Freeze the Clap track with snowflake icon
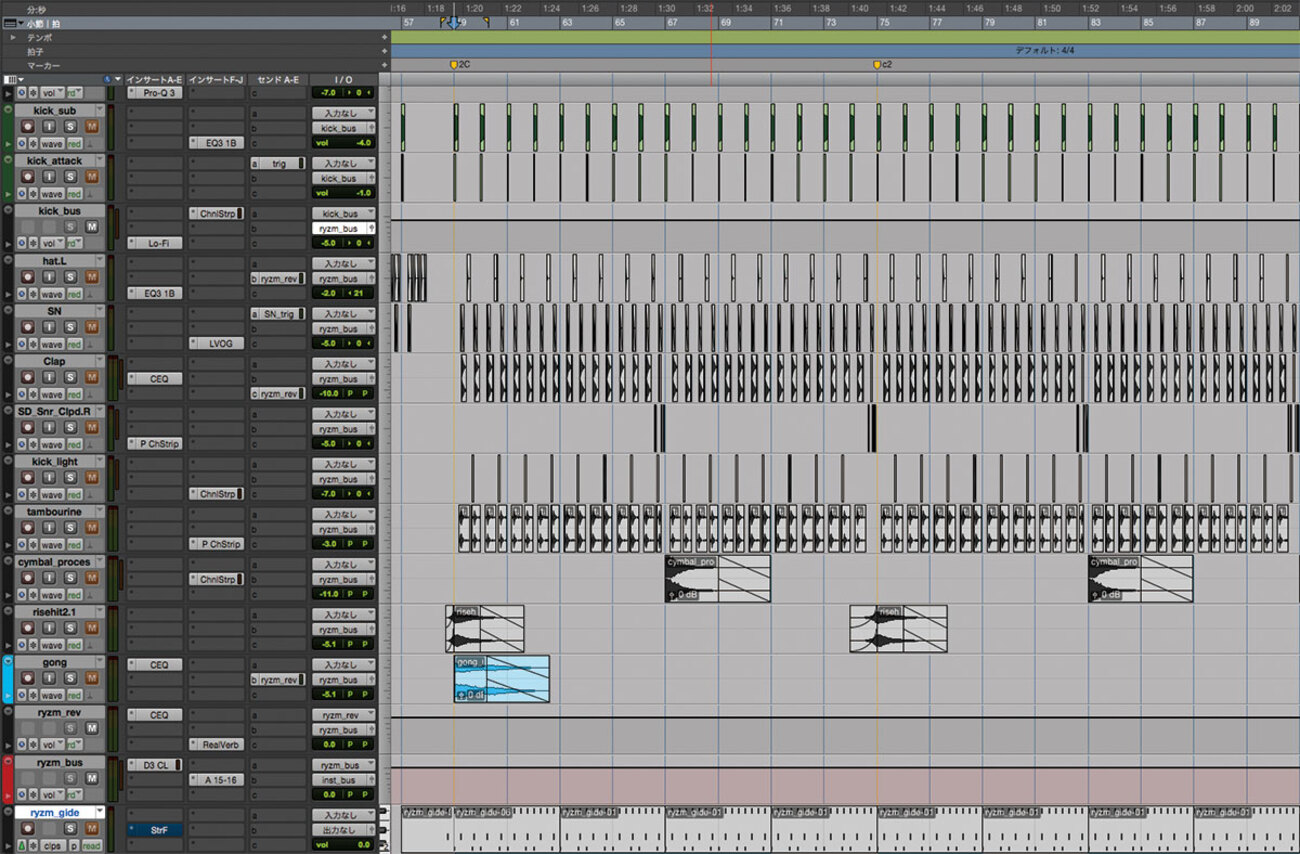The image size is (1300, 854). (34, 394)
